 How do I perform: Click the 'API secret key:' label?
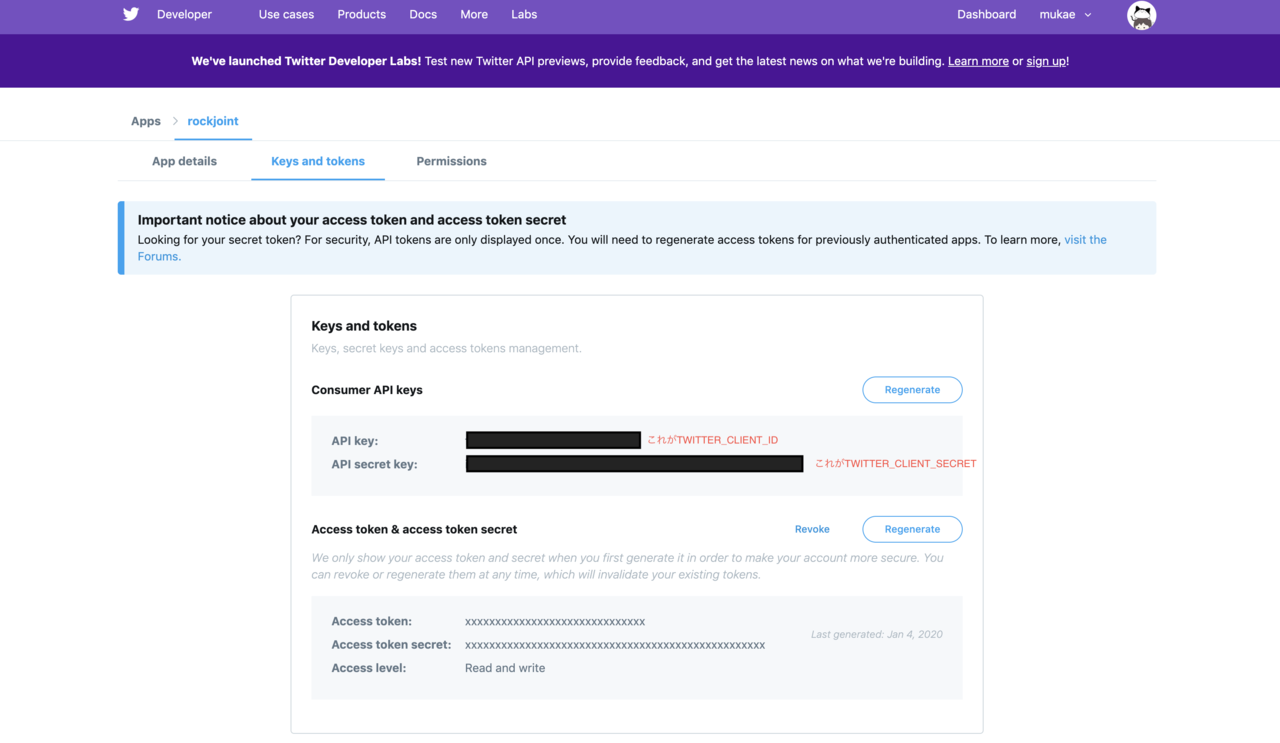374,464
